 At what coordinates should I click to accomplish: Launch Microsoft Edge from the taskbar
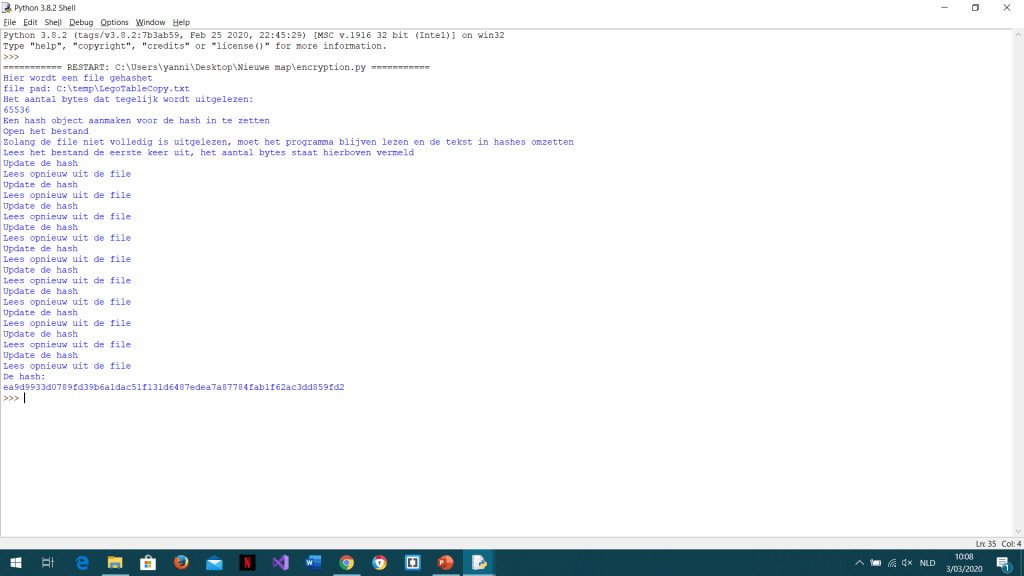tap(82, 563)
